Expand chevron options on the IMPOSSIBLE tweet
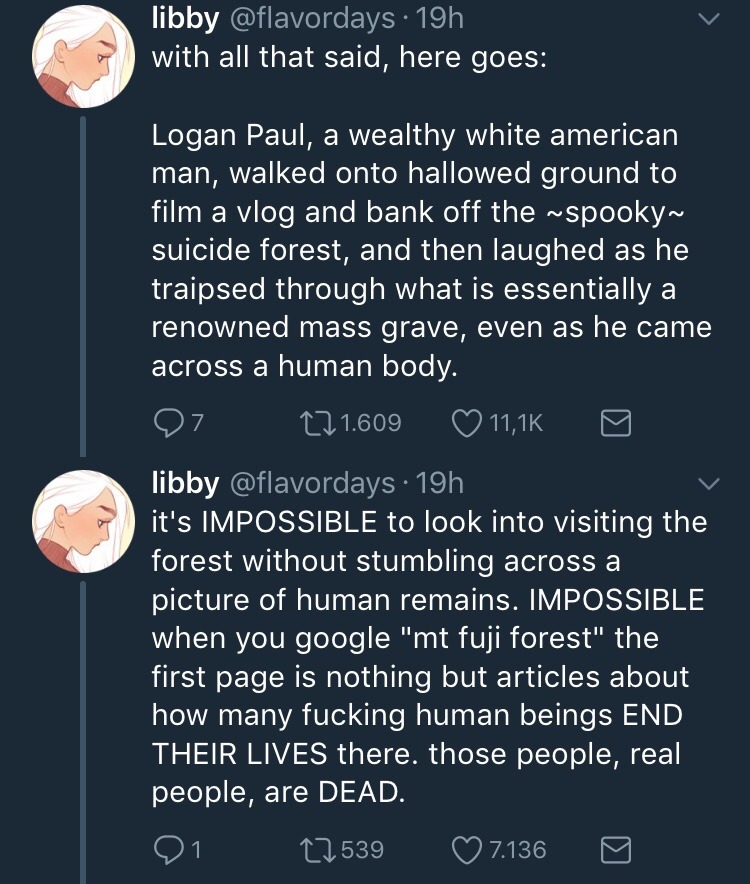750x884 pixels. 707,484
